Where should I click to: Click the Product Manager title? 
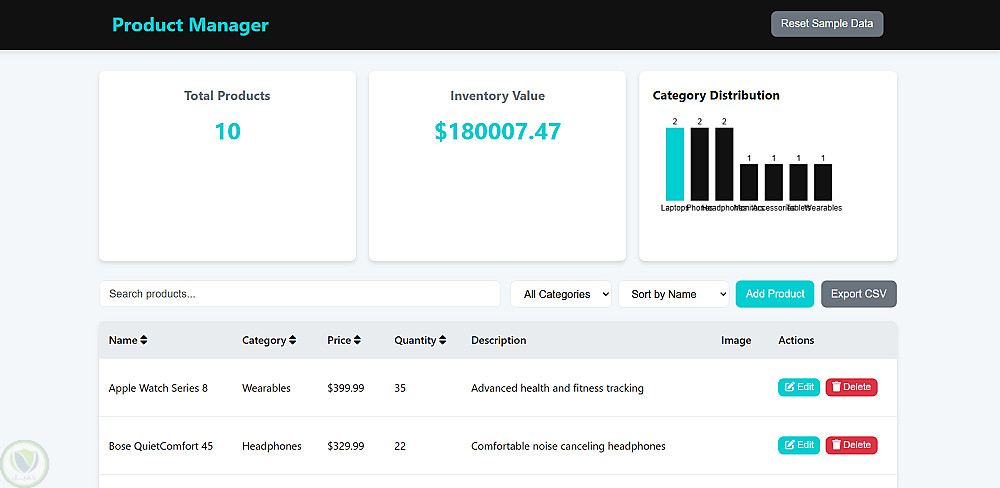[x=190, y=25]
